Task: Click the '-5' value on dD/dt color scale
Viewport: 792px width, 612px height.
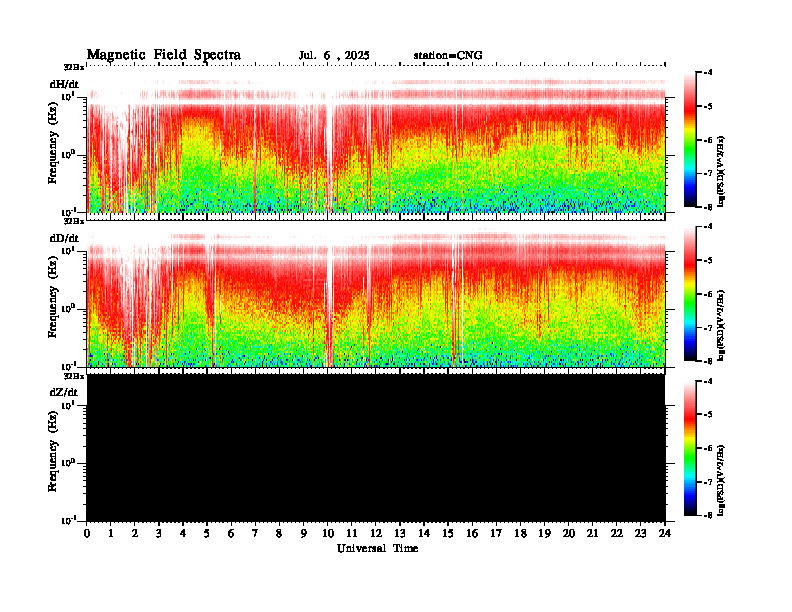Action: 709,261
